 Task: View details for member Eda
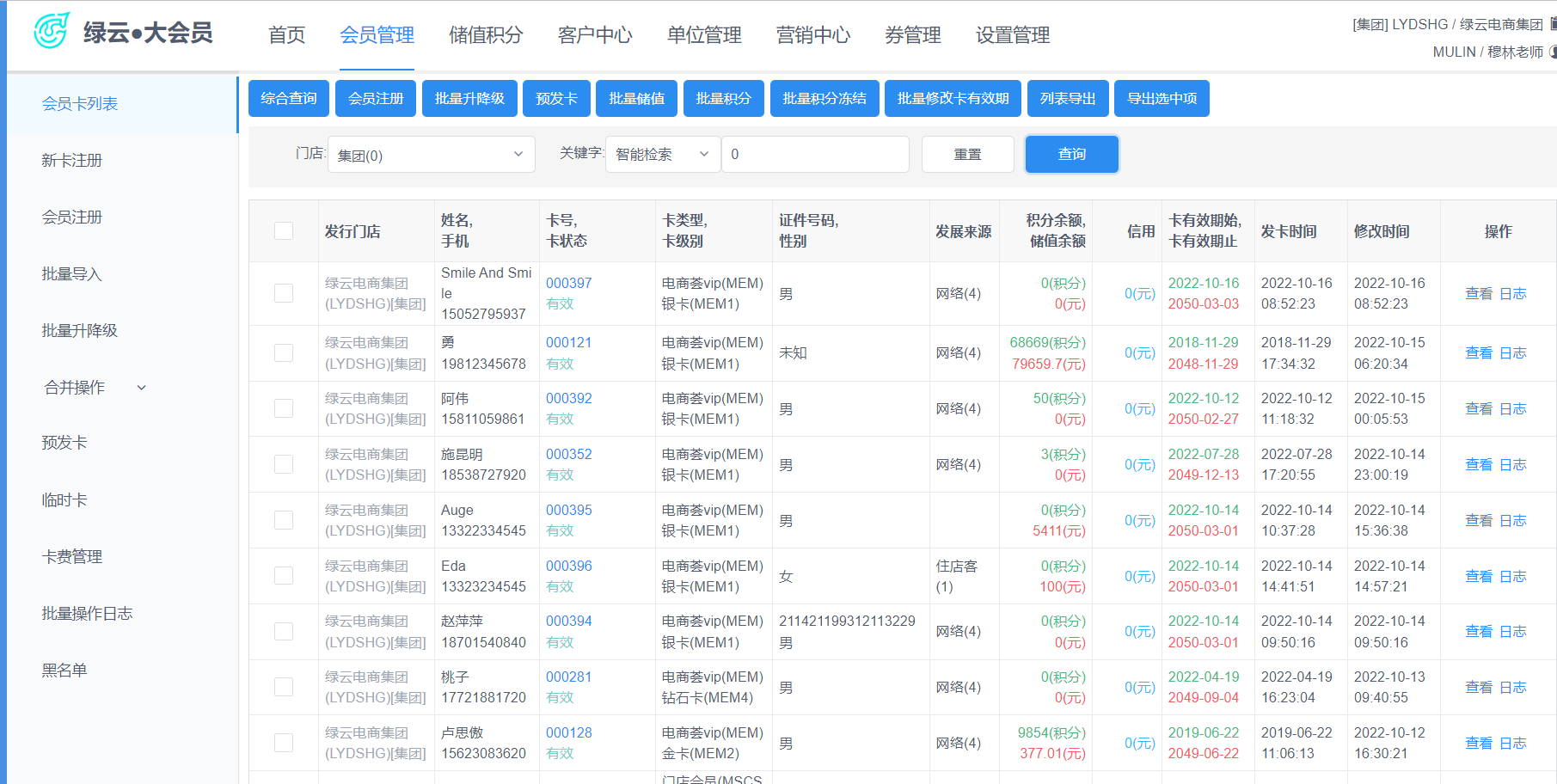click(x=1478, y=576)
